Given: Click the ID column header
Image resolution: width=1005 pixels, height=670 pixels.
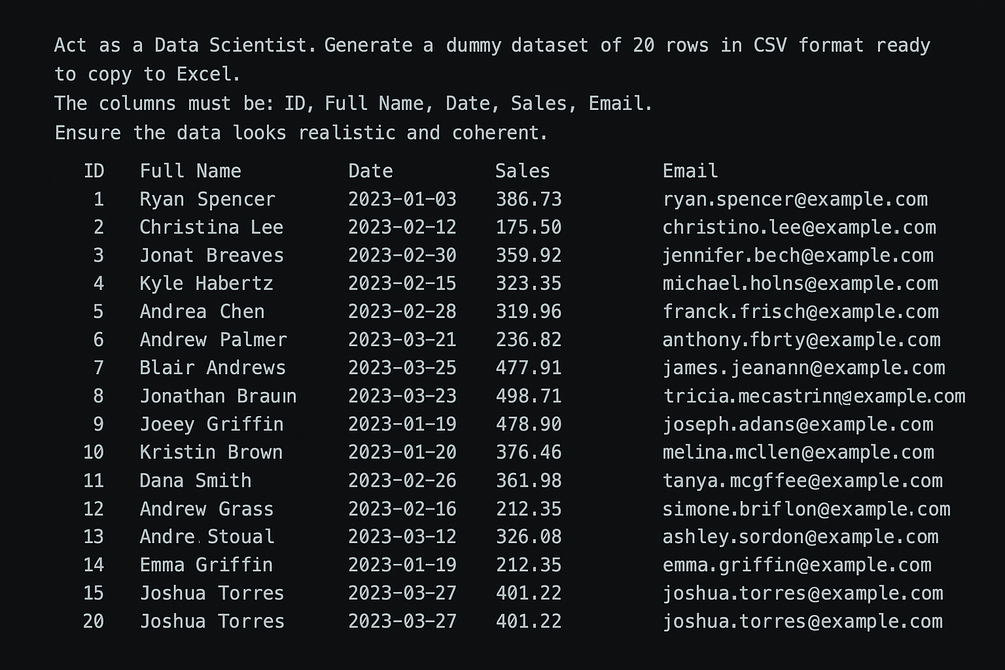Looking at the screenshot, I should pyautogui.click(x=94, y=171).
